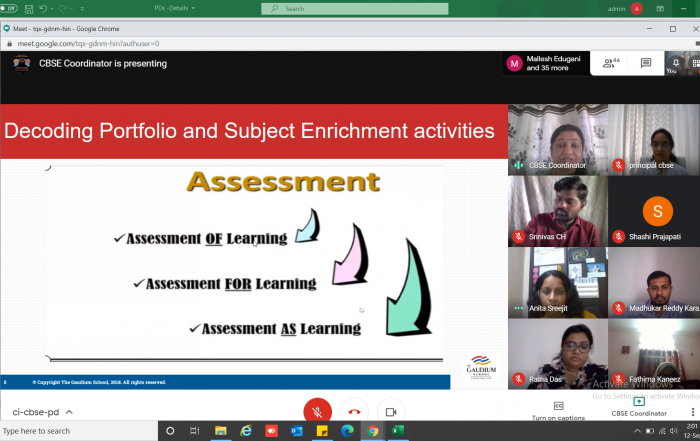Screen dimensions: 700x441
Task: Click the Excel search box
Action: pyautogui.click(x=354, y=8)
